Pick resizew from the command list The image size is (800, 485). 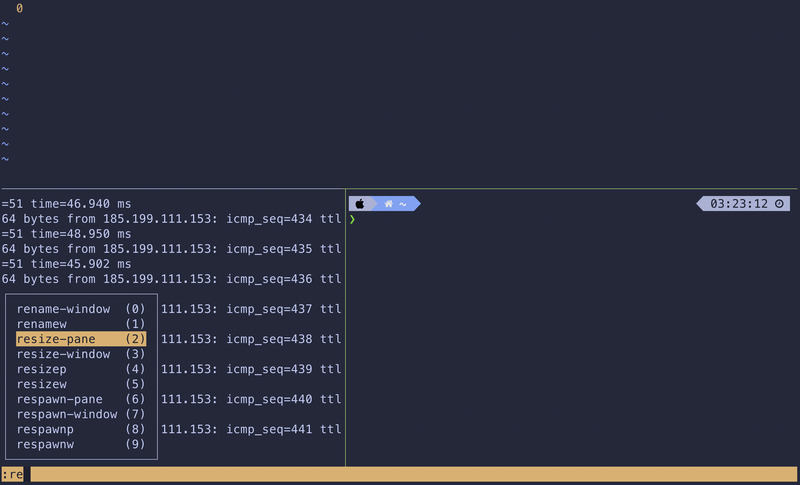(81, 384)
